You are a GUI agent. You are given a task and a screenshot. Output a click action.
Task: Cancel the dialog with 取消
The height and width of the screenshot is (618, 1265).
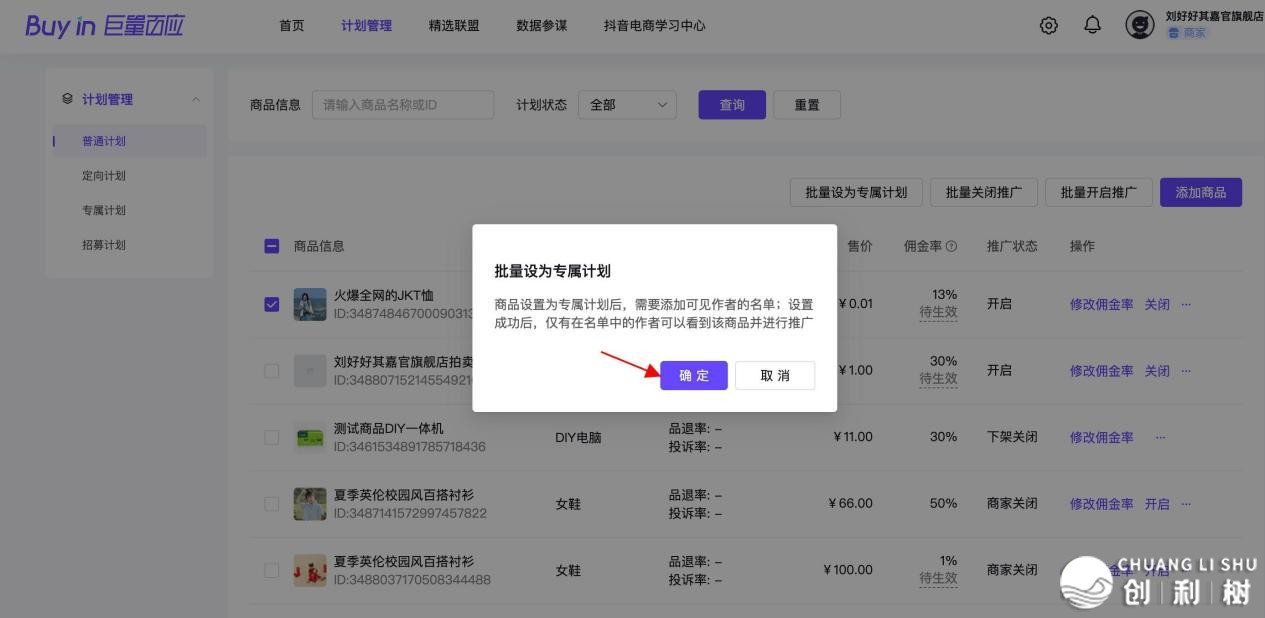click(x=775, y=375)
